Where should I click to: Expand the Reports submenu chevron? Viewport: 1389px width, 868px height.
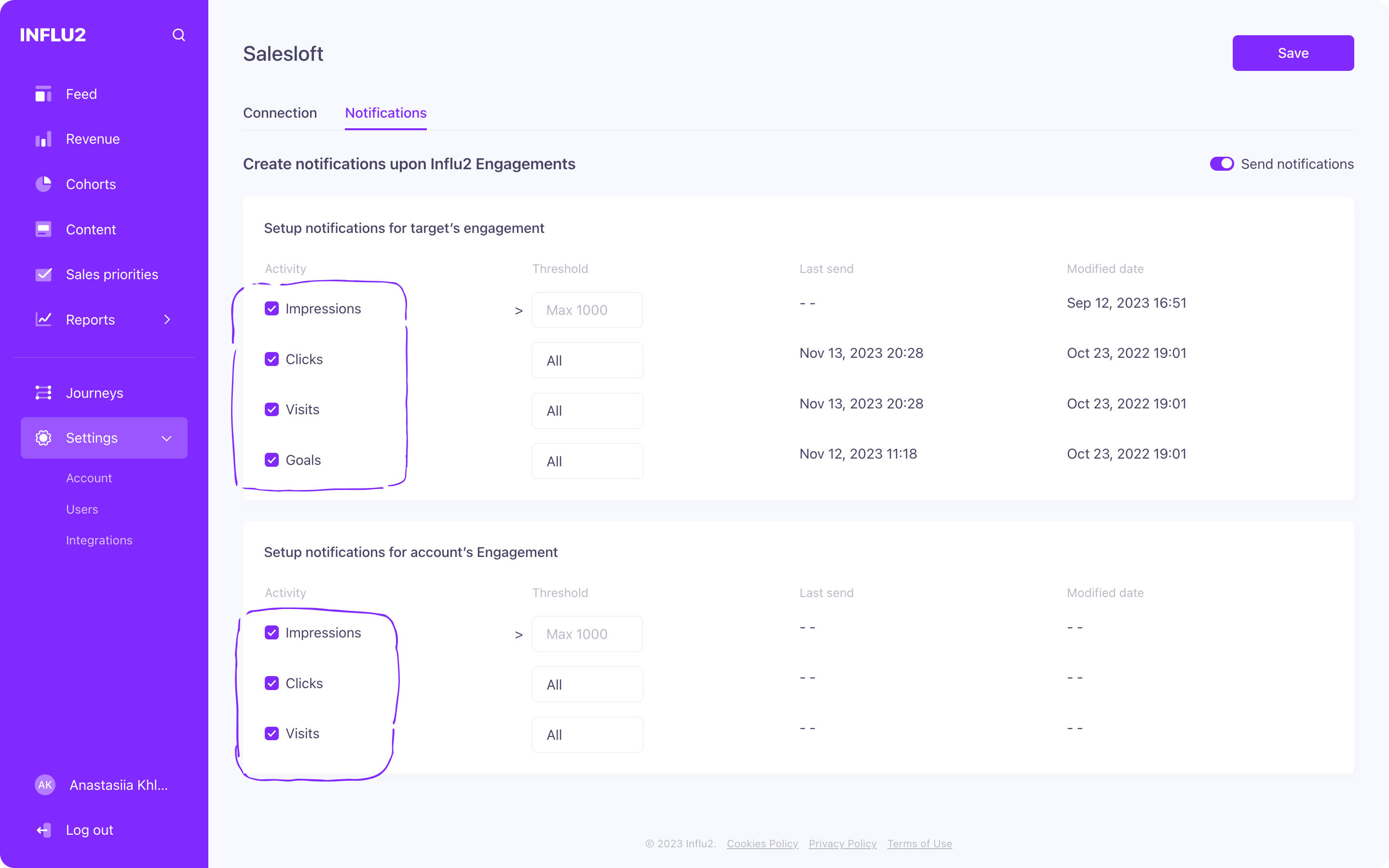(166, 320)
